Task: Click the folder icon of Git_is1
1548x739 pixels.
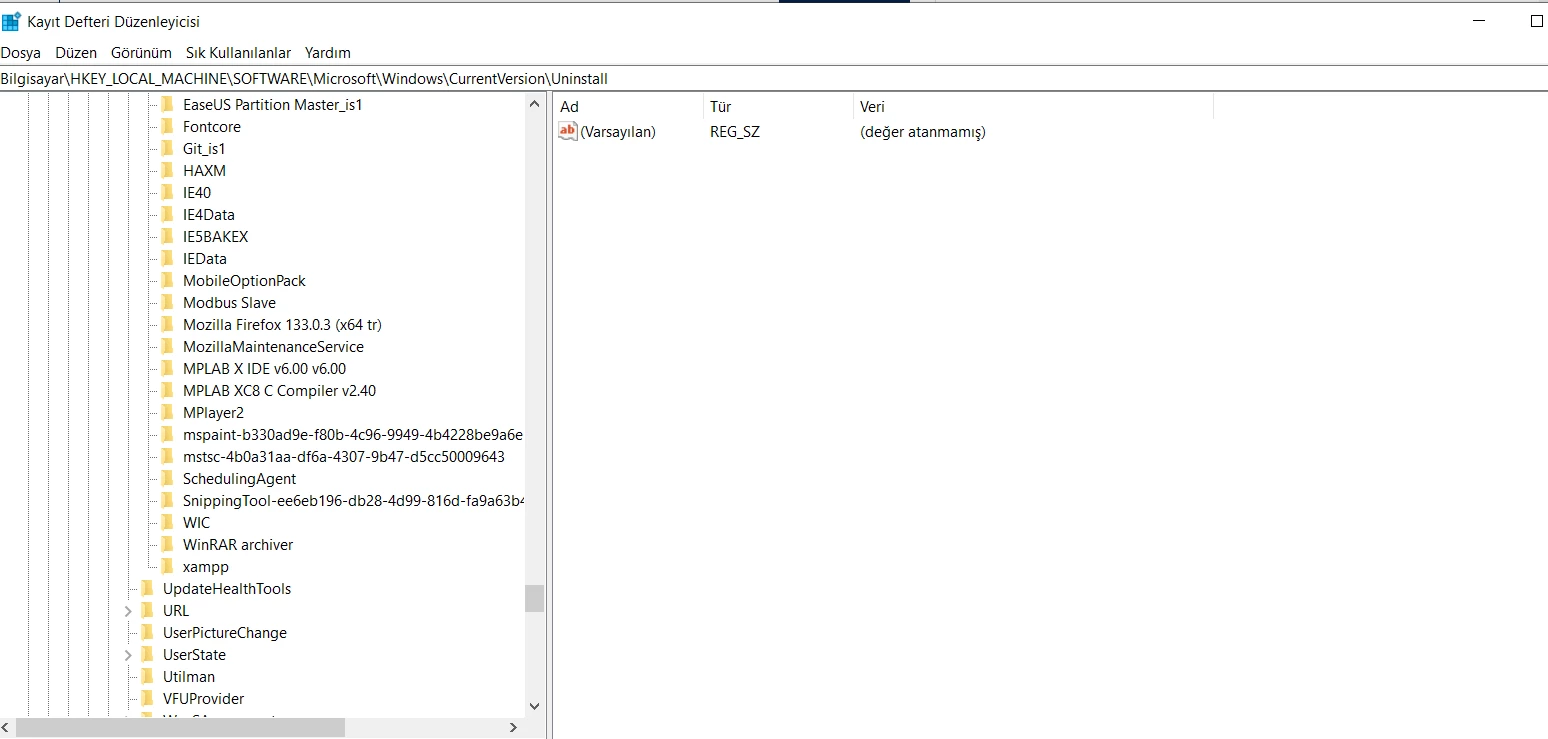Action: 167,149
